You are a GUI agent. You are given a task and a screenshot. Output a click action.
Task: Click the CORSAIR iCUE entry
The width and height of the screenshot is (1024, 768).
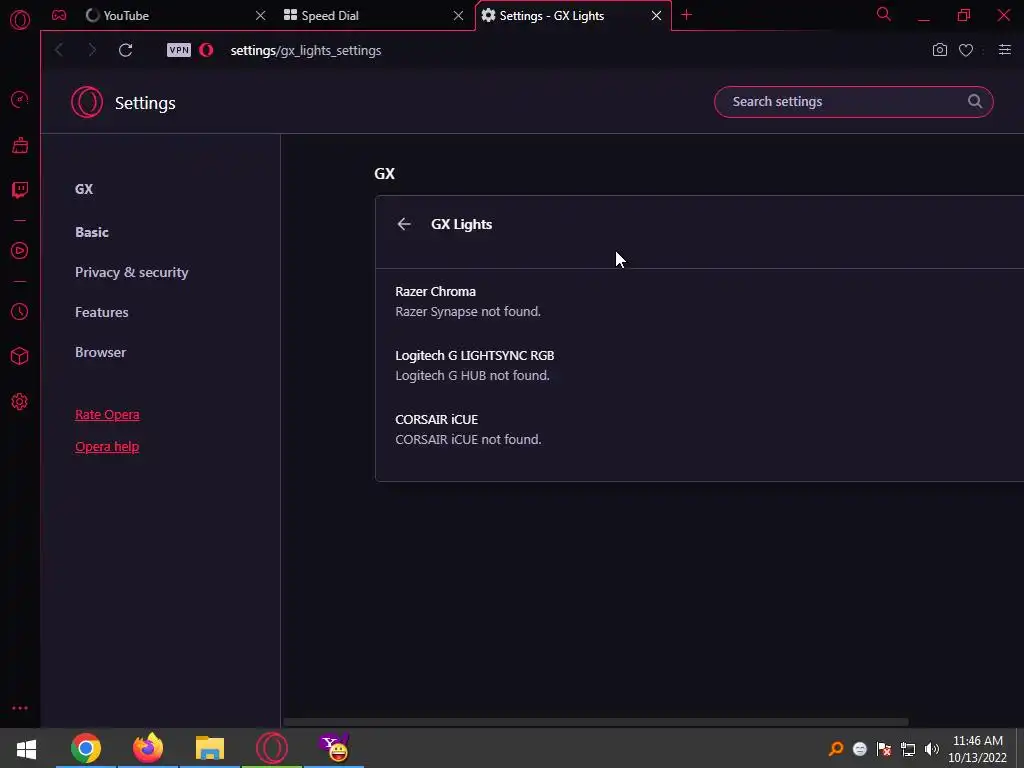pyautogui.click(x=437, y=419)
